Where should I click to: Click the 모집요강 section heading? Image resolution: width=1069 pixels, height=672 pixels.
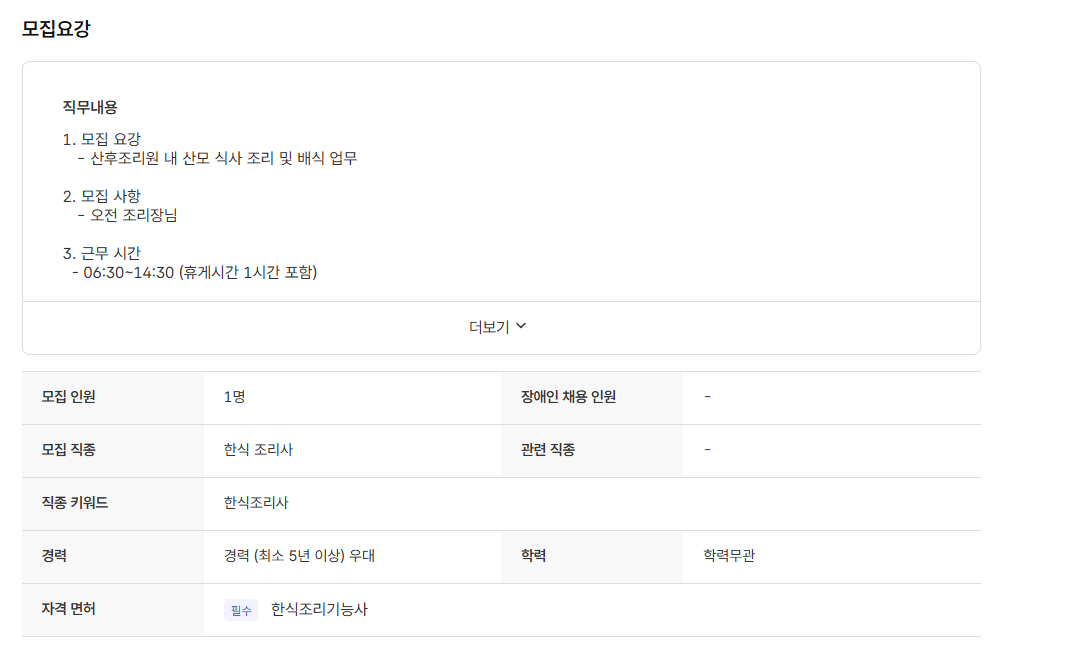pyautogui.click(x=56, y=29)
